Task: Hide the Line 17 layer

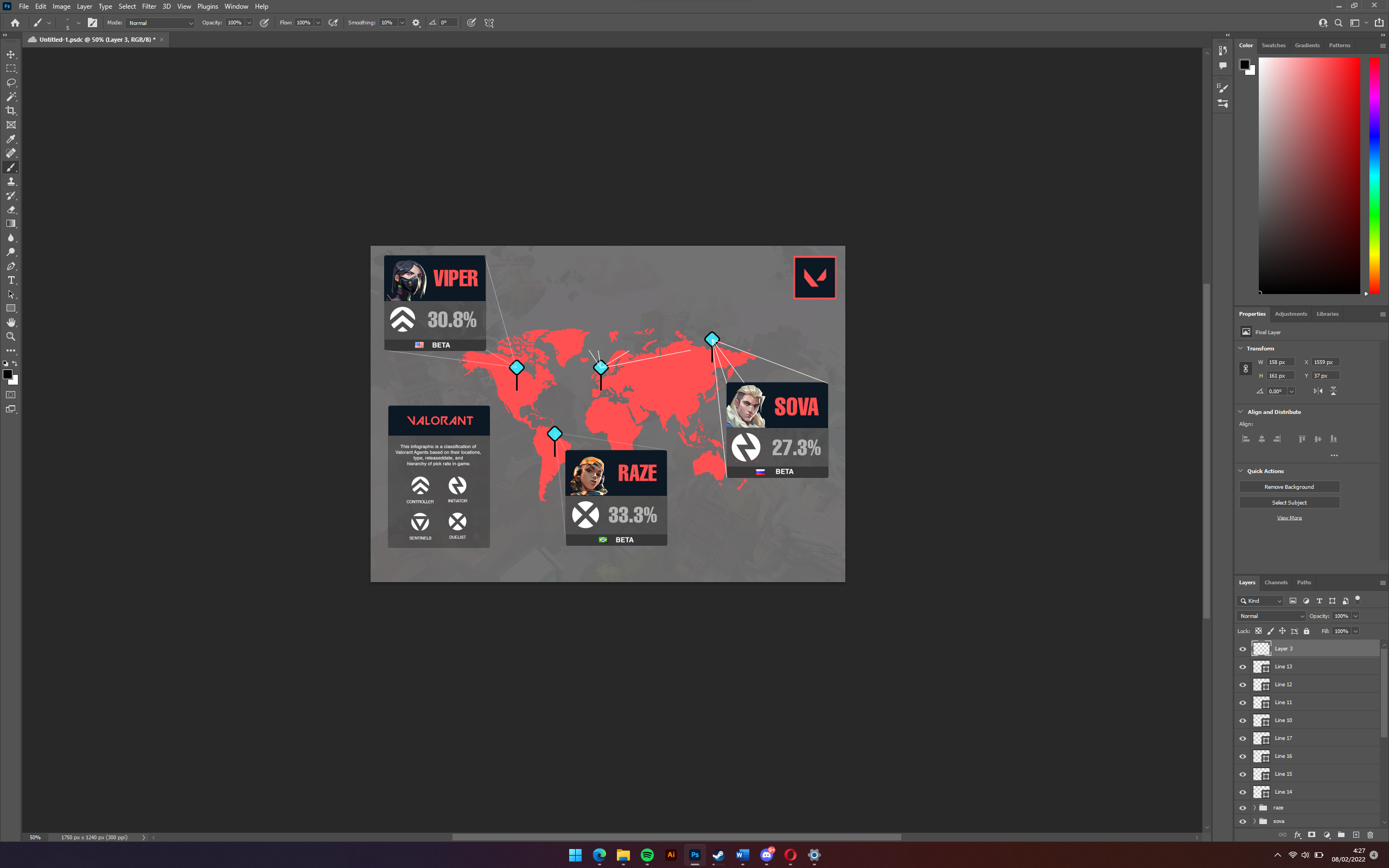Action: point(1243,738)
